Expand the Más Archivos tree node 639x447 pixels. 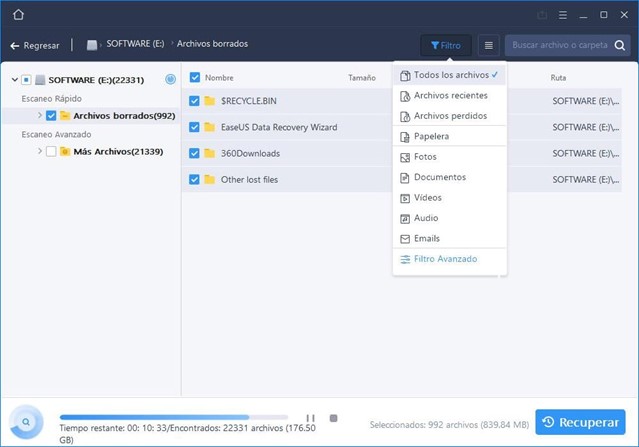(x=39, y=151)
